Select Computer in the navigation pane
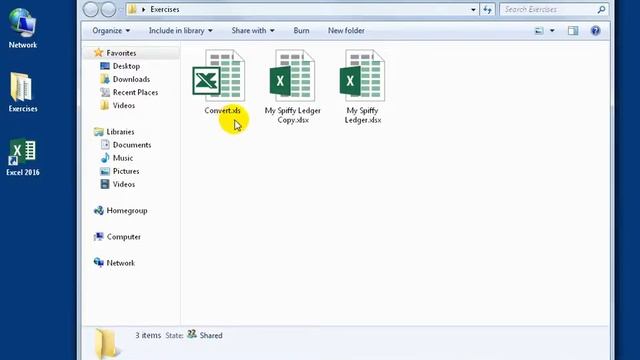The height and width of the screenshot is (360, 640). coord(124,237)
